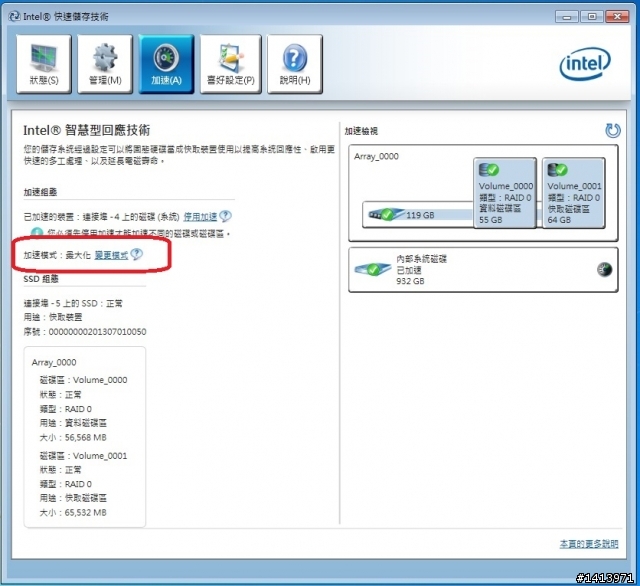Click the help icon next to 變更模式
Screen dimensions: 640x586
pyautogui.click(x=137, y=254)
